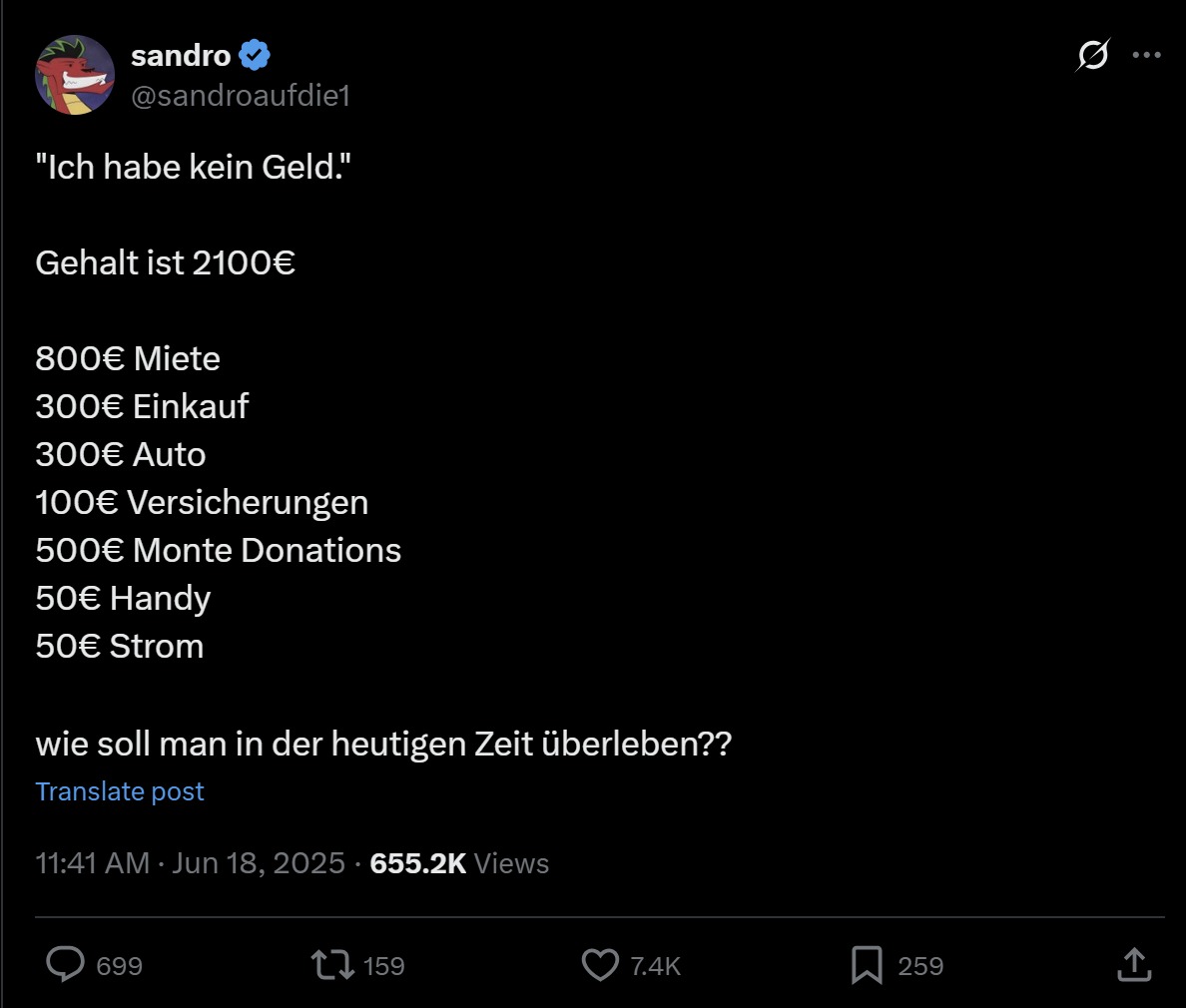Bookmark this post using the bookmark icon
The height and width of the screenshot is (1008, 1186).
(867, 964)
